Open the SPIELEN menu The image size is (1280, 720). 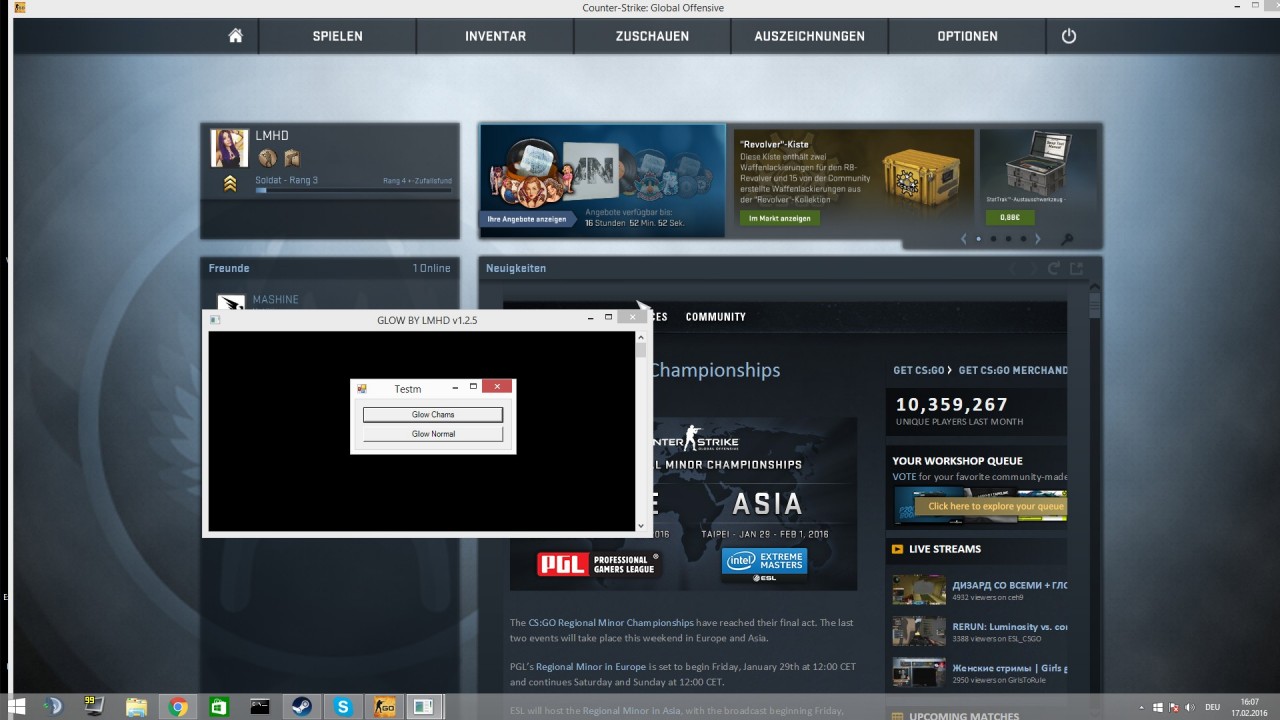pos(338,36)
